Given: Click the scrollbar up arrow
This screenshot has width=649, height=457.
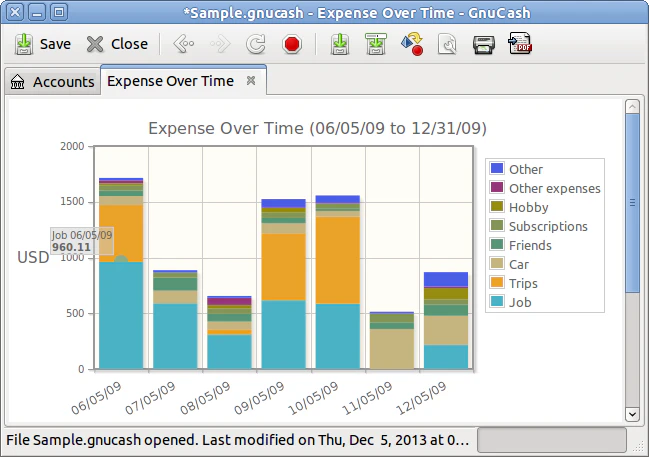Looking at the screenshot, I should click(x=632, y=107).
